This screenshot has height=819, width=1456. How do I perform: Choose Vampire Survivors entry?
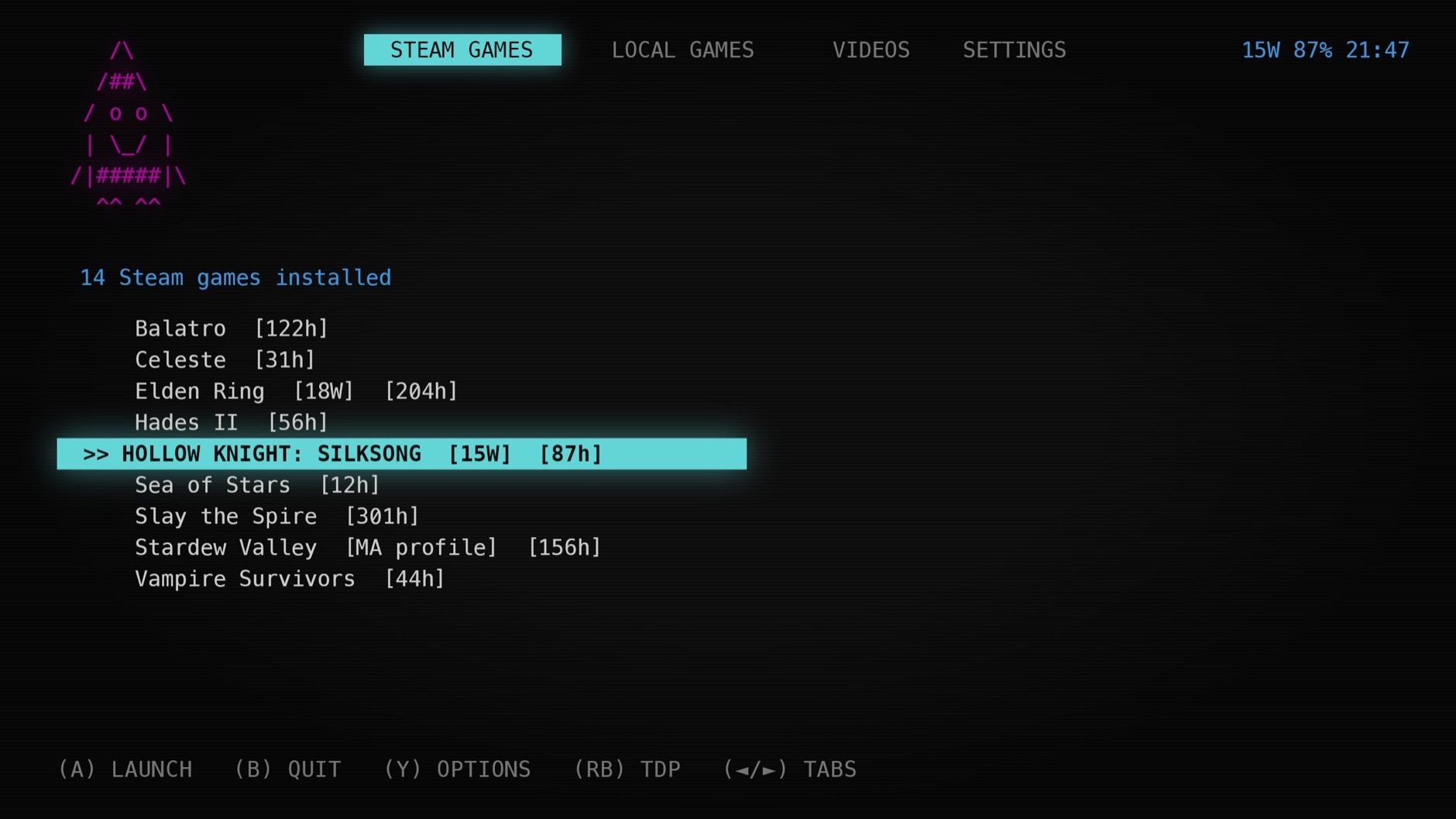tap(290, 579)
